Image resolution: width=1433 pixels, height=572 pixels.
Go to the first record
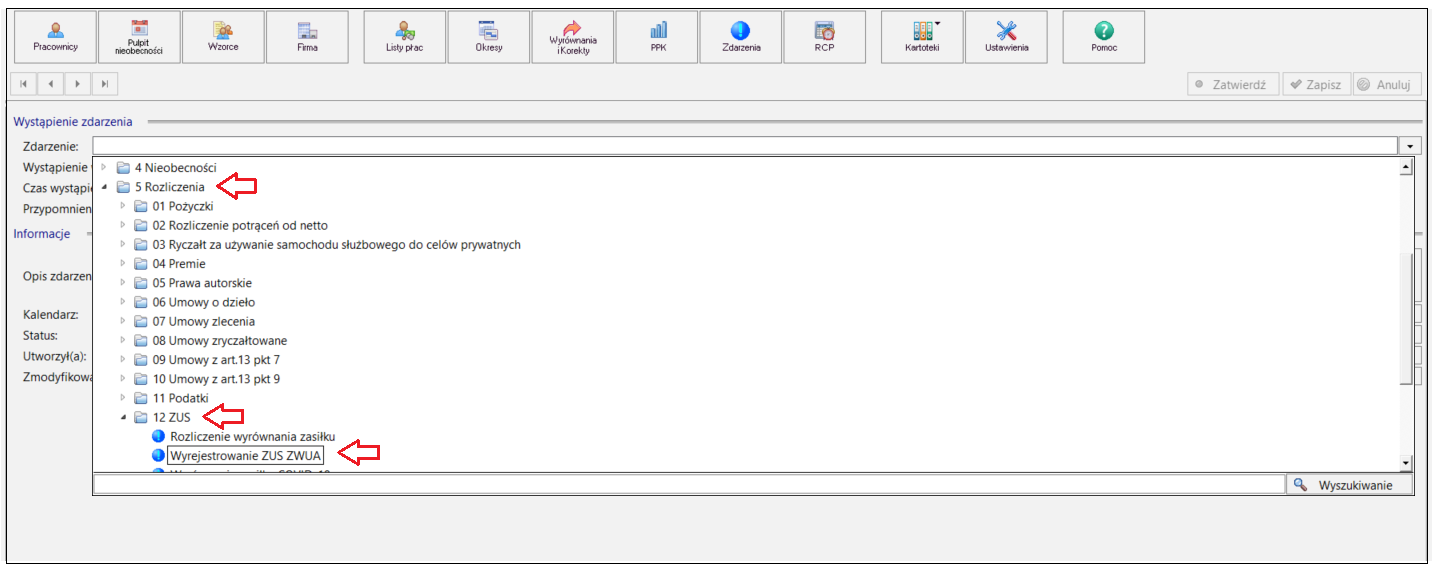[x=23, y=85]
